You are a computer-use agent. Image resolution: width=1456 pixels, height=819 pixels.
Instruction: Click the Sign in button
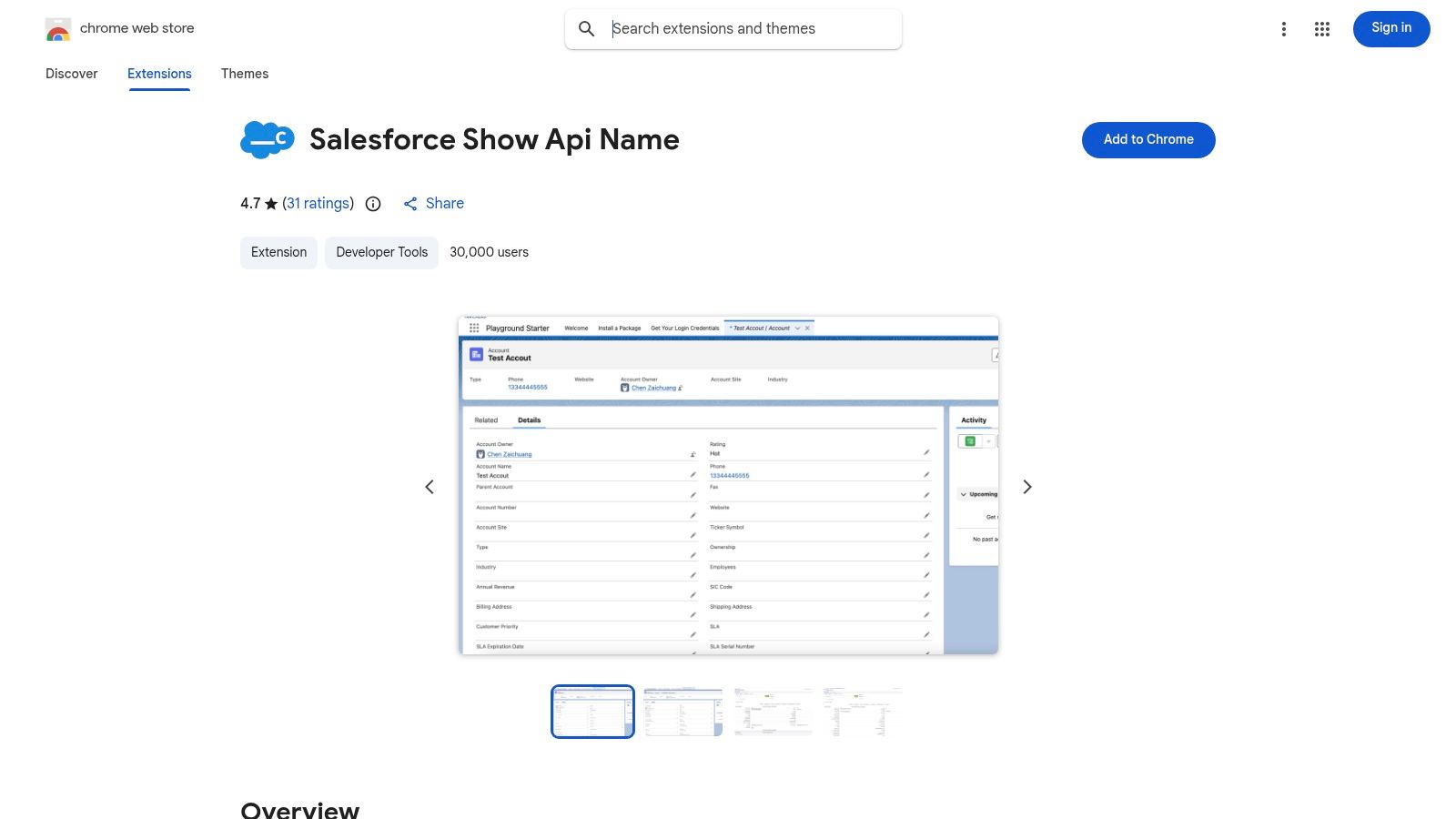point(1390,28)
